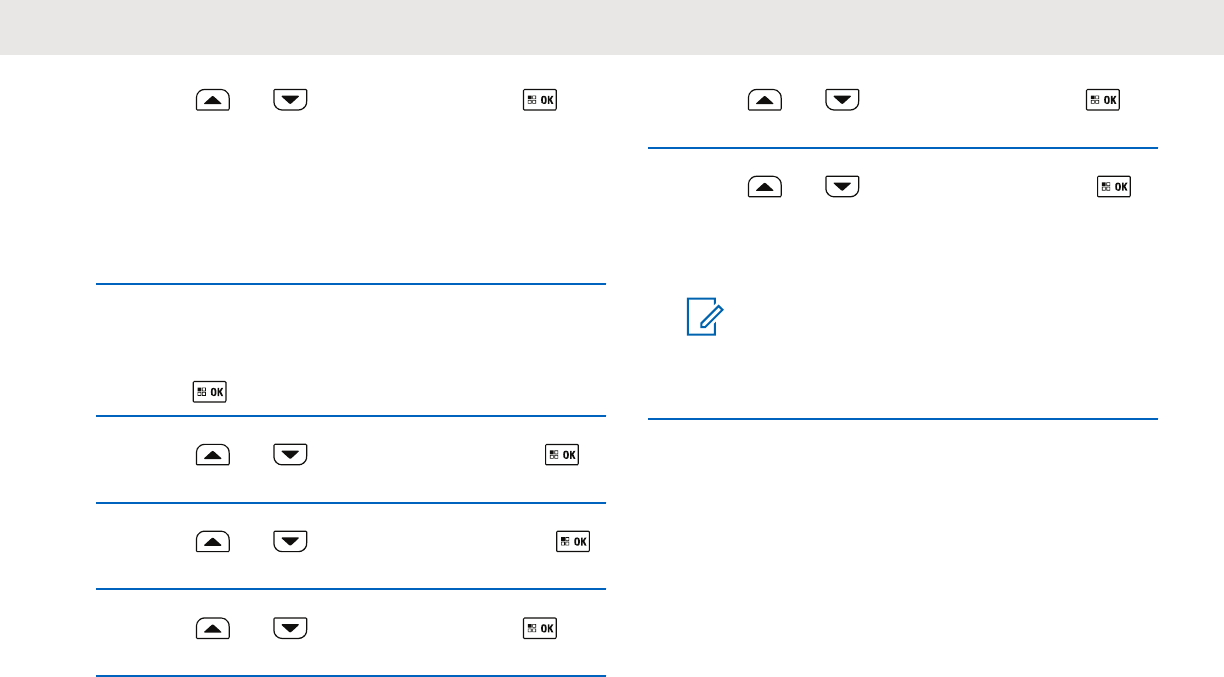1224x677 pixels.
Task: Click the up arrow in the right column's top row
Action: pos(765,100)
